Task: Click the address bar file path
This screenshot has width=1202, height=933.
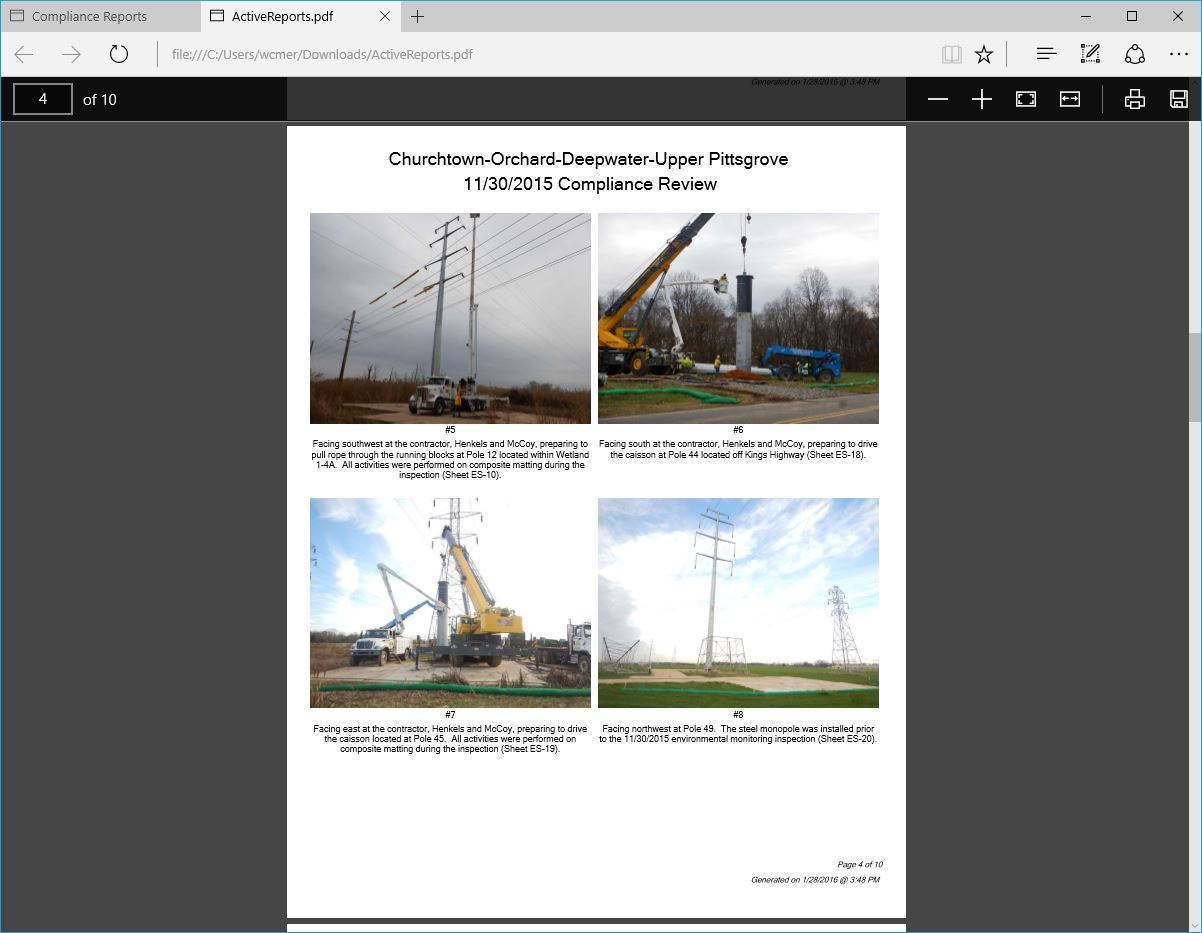Action: pyautogui.click(x=322, y=54)
